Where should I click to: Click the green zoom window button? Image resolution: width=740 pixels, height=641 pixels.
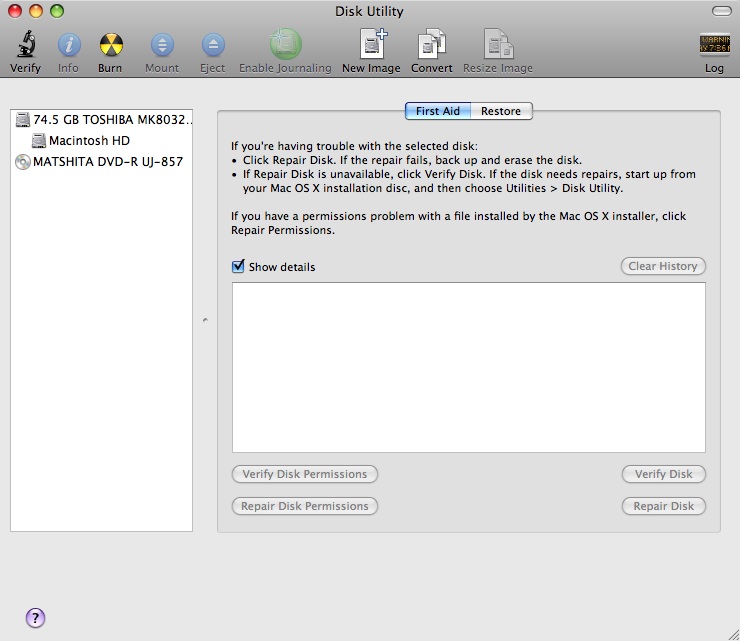click(x=57, y=11)
